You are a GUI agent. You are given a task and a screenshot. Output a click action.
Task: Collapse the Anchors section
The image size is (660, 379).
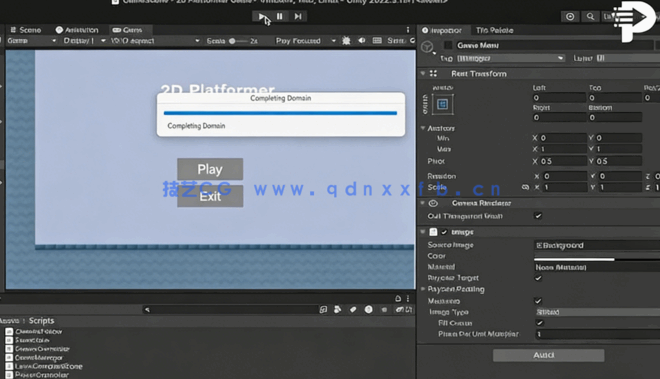click(x=423, y=128)
